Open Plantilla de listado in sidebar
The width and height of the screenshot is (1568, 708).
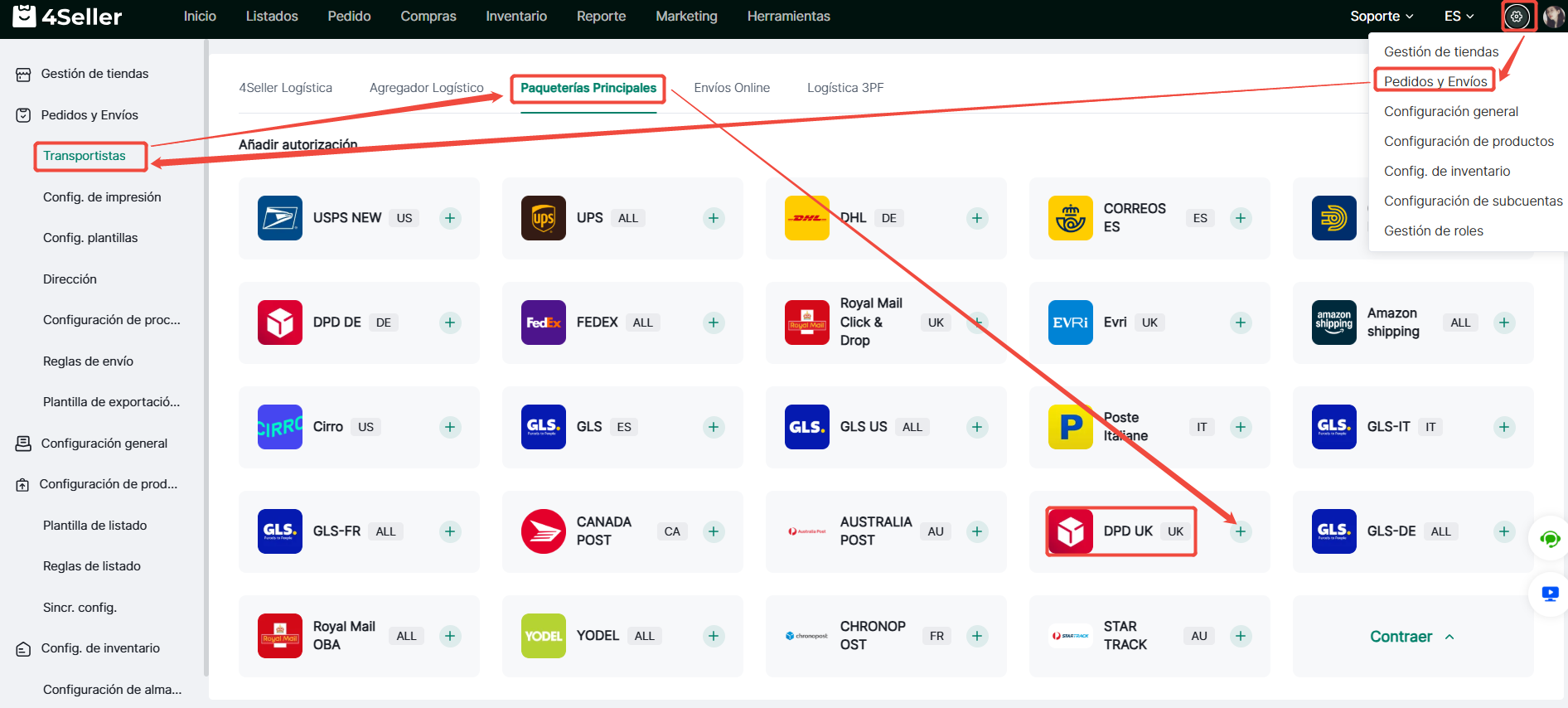pos(94,526)
